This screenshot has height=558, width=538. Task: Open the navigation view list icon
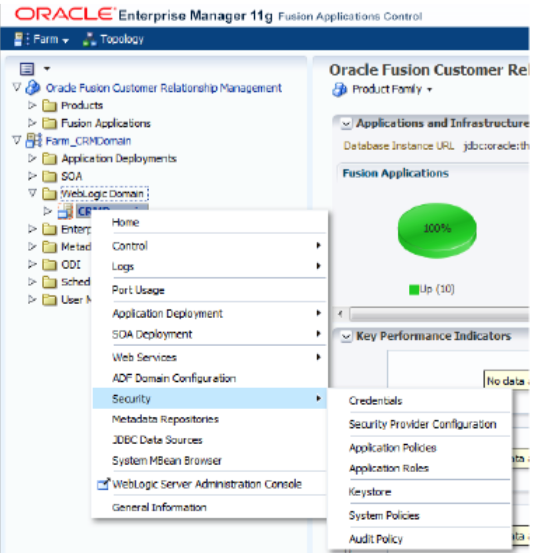pyautogui.click(x=27, y=69)
